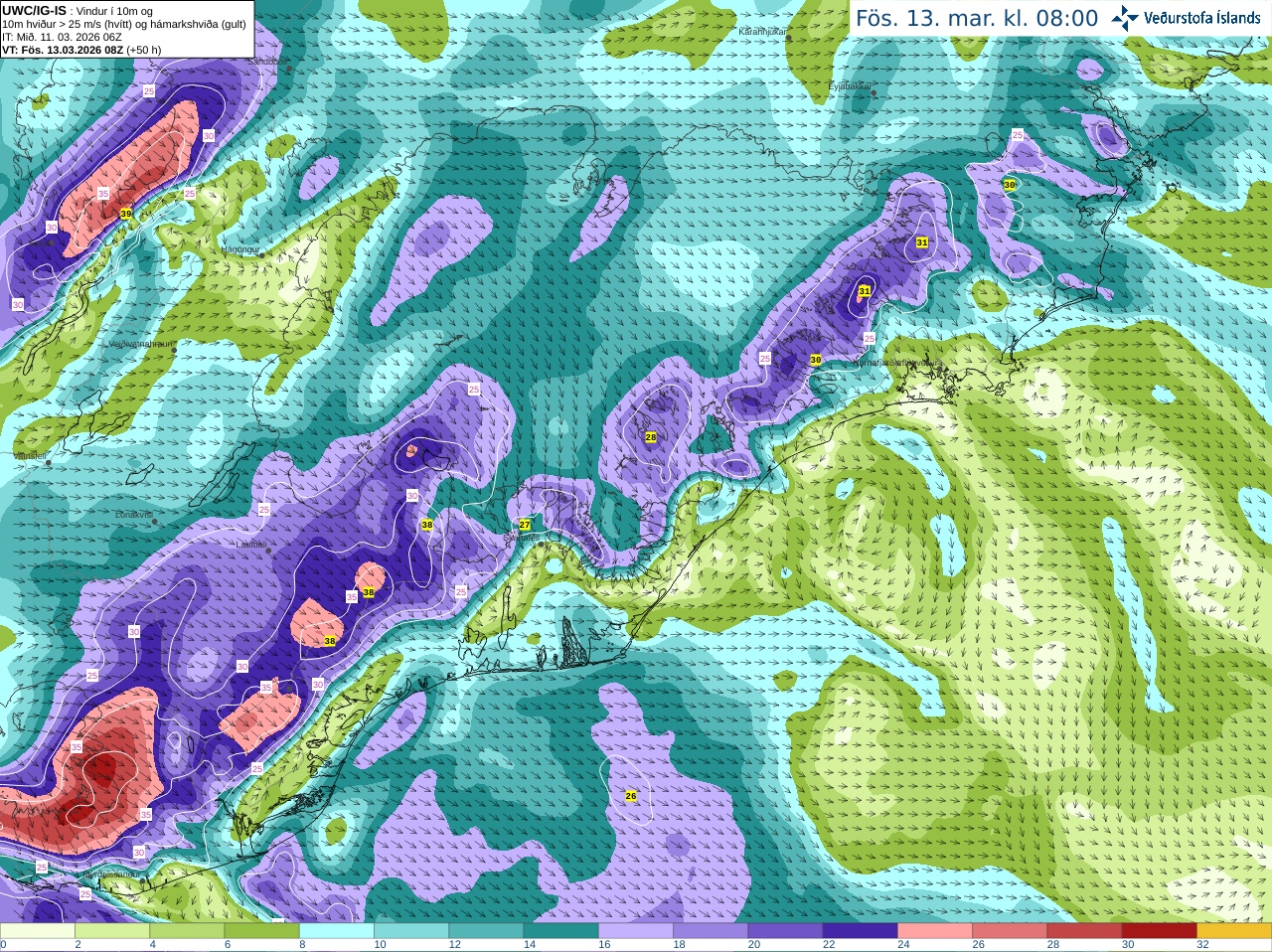Pick the 16–18 m/s light lavender legend swatch
Screen dimensions: 1272x952
click(636, 931)
